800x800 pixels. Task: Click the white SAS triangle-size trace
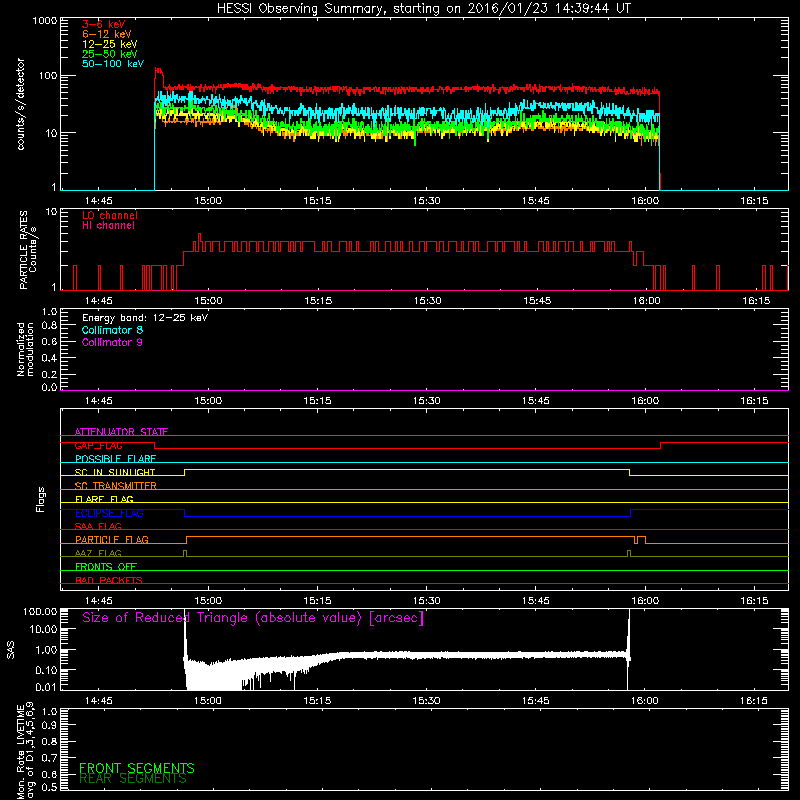[x=407, y=656]
